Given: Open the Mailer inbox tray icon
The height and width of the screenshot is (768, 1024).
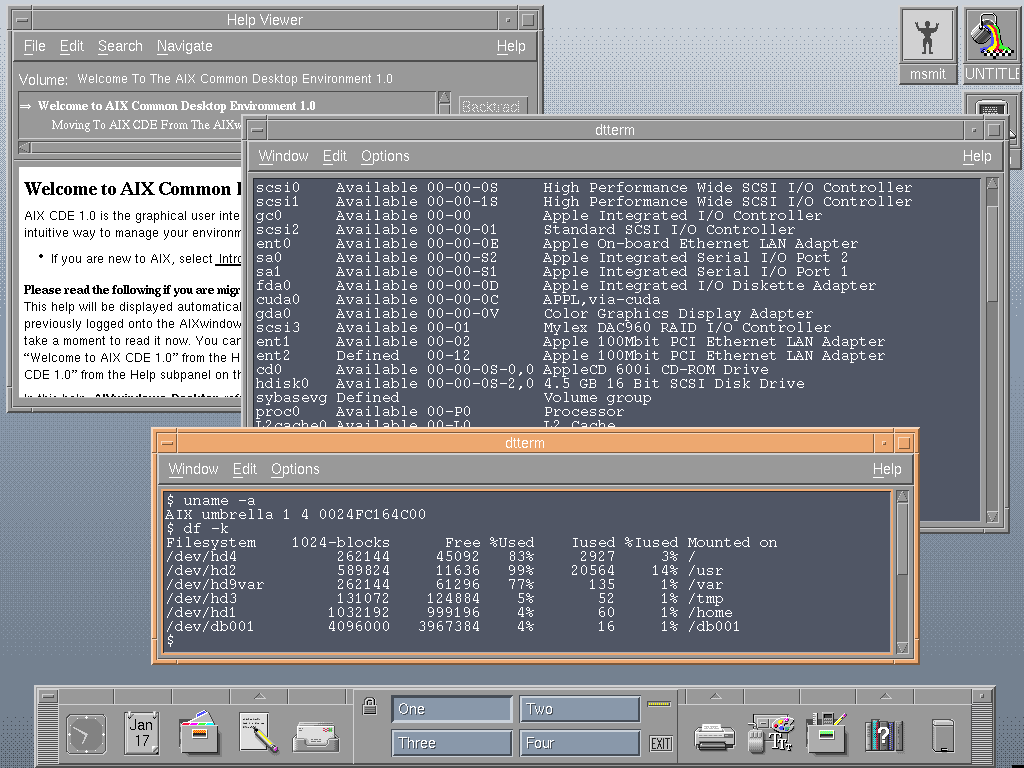Looking at the screenshot, I should click(316, 735).
